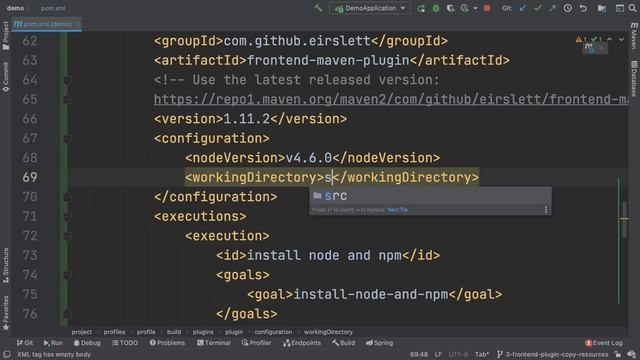This screenshot has height=360, width=640.
Task: Open the DemoApplication run configuration dropdown
Action: pos(370,8)
